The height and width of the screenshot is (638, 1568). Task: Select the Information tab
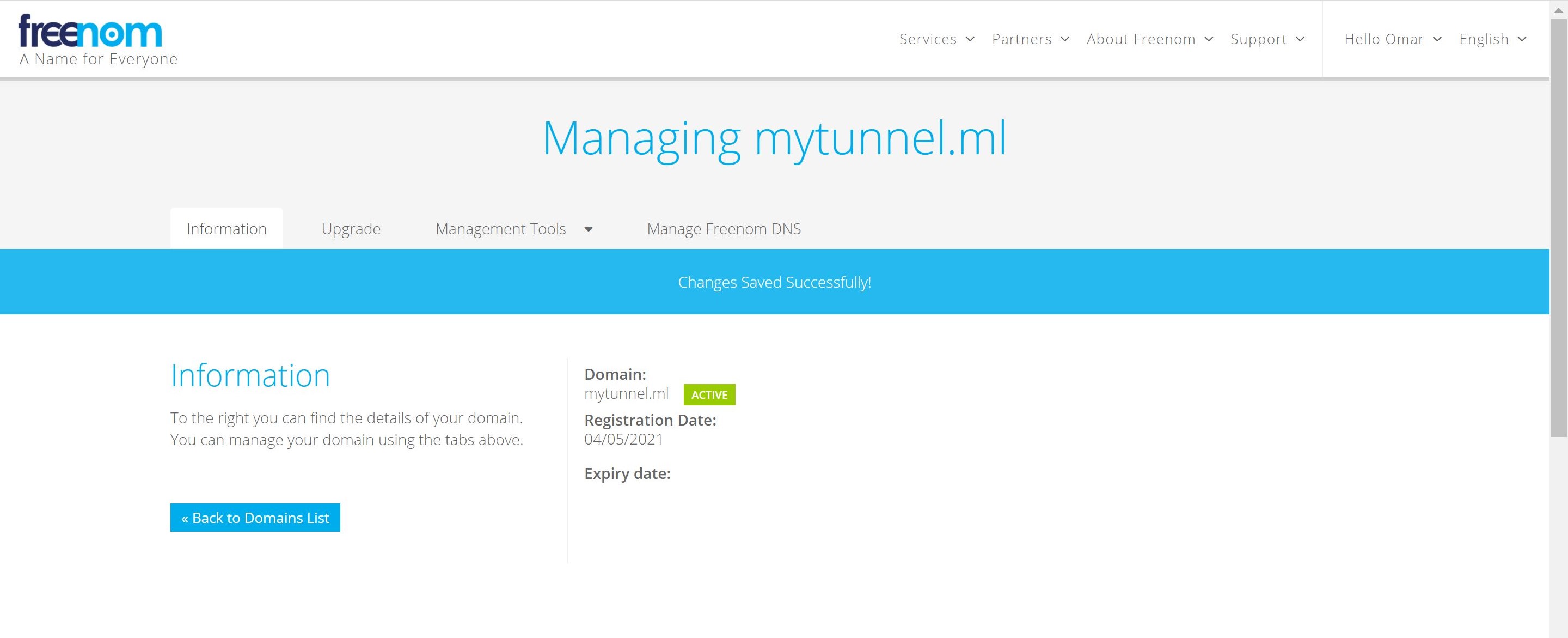[x=226, y=228]
